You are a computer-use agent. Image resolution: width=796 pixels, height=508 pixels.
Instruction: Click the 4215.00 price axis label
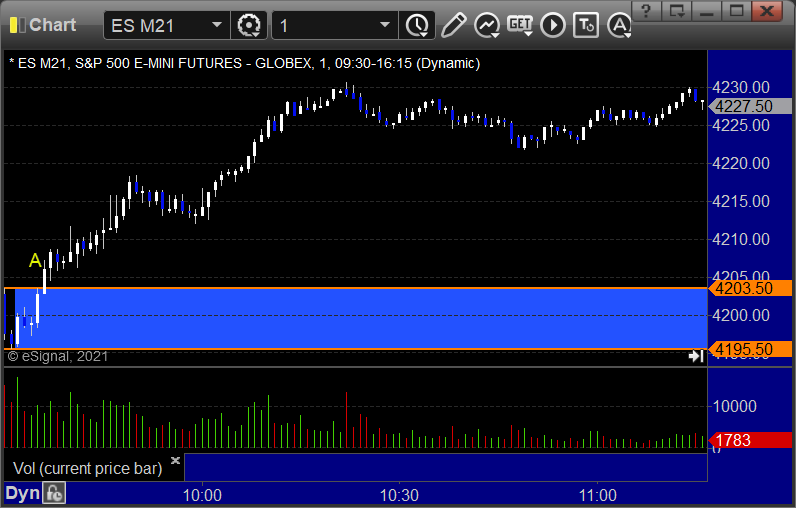click(741, 201)
